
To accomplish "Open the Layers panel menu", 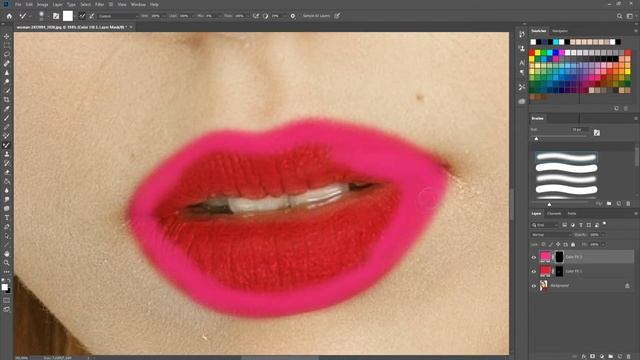I will coord(636,213).
